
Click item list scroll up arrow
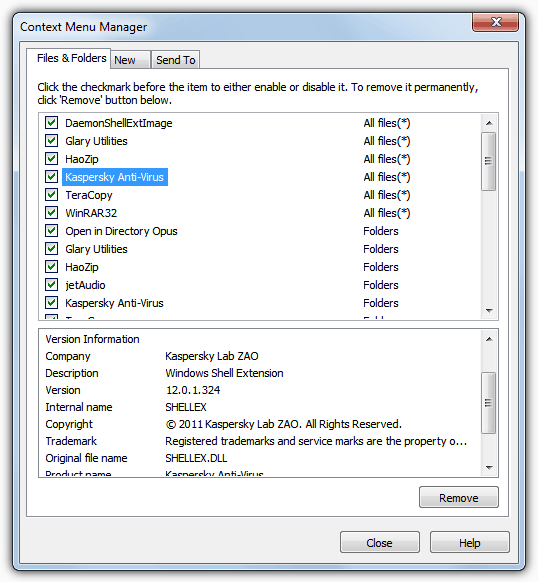point(489,123)
